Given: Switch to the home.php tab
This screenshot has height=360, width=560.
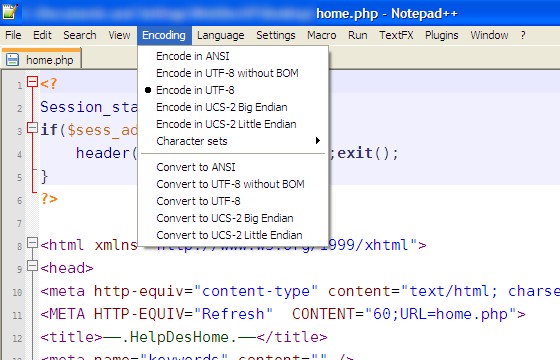Looking at the screenshot, I should pos(42,59).
